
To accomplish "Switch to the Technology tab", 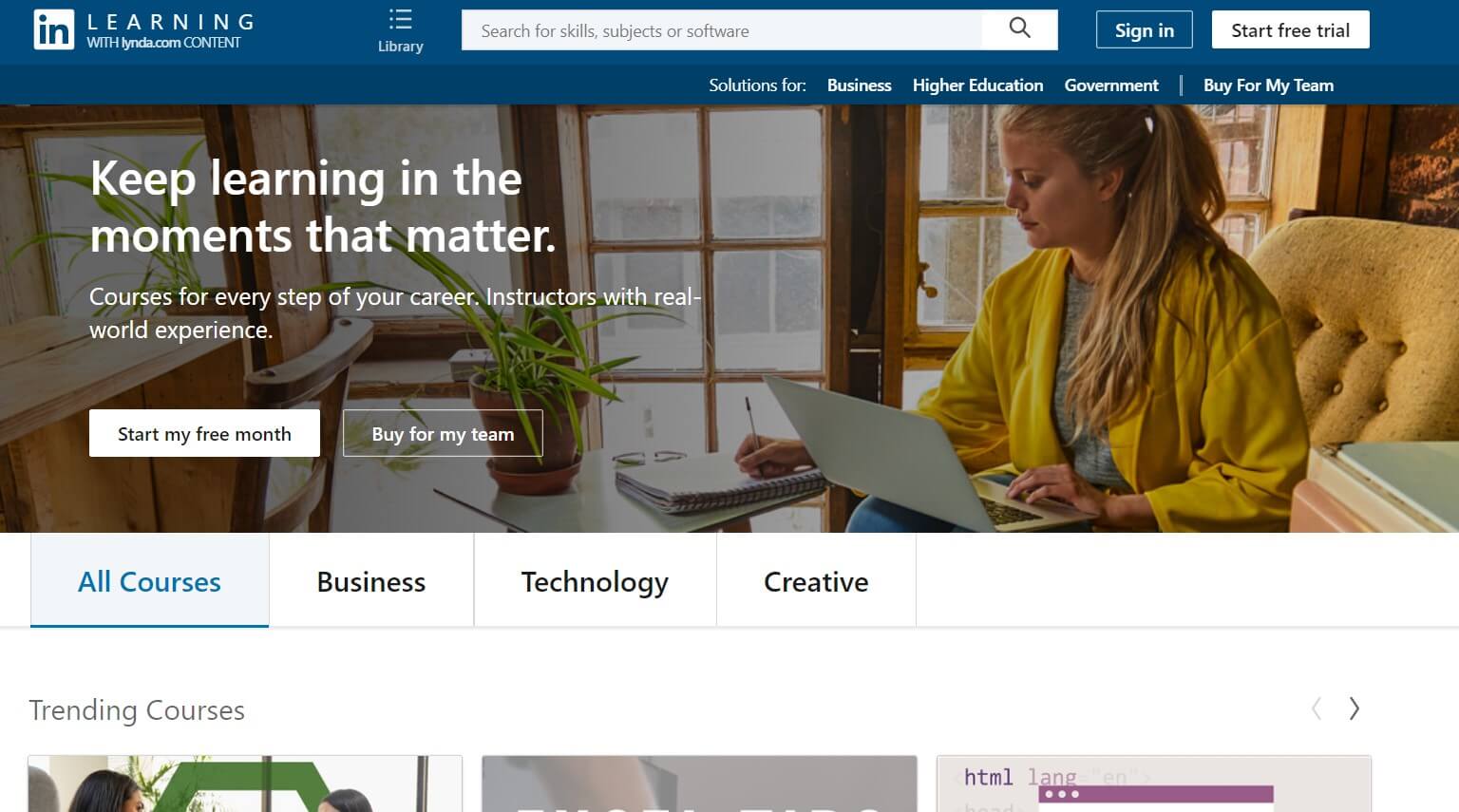I will coord(595,580).
